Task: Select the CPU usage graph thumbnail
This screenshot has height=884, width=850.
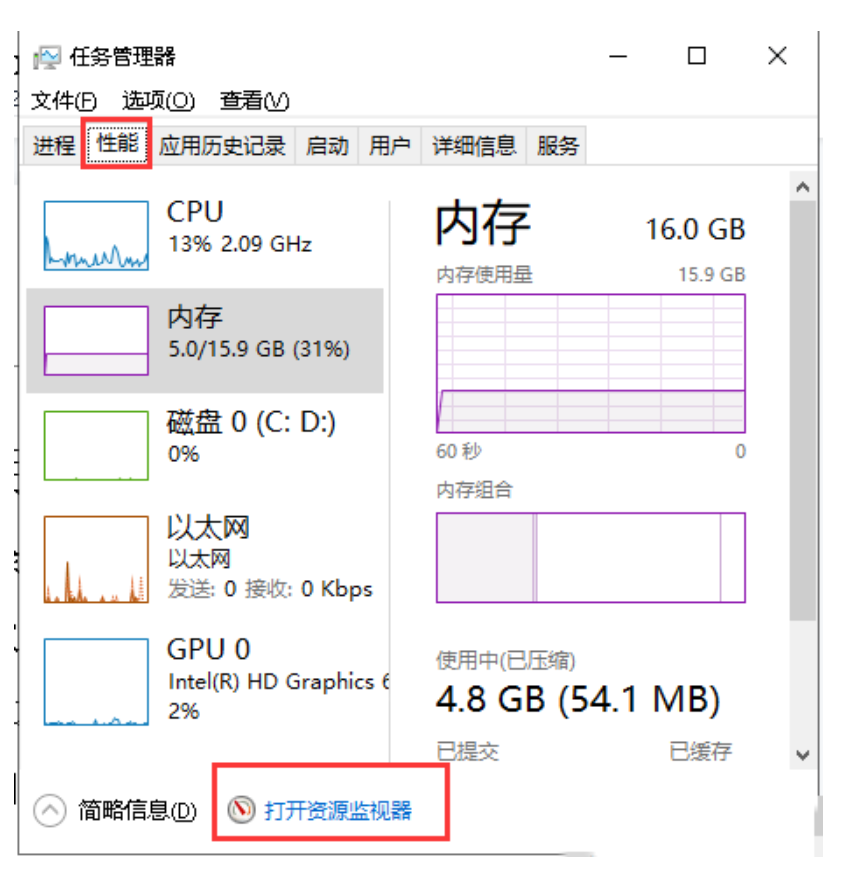Action: 96,235
